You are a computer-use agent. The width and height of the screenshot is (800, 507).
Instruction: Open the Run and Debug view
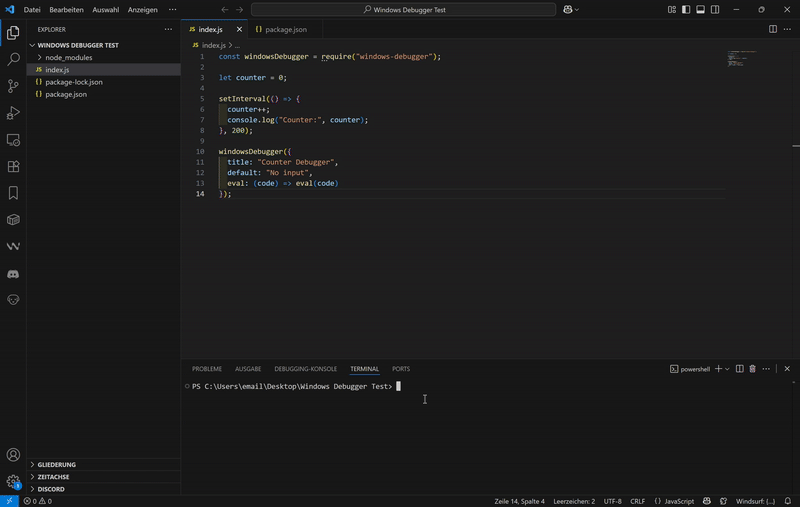[x=13, y=114]
